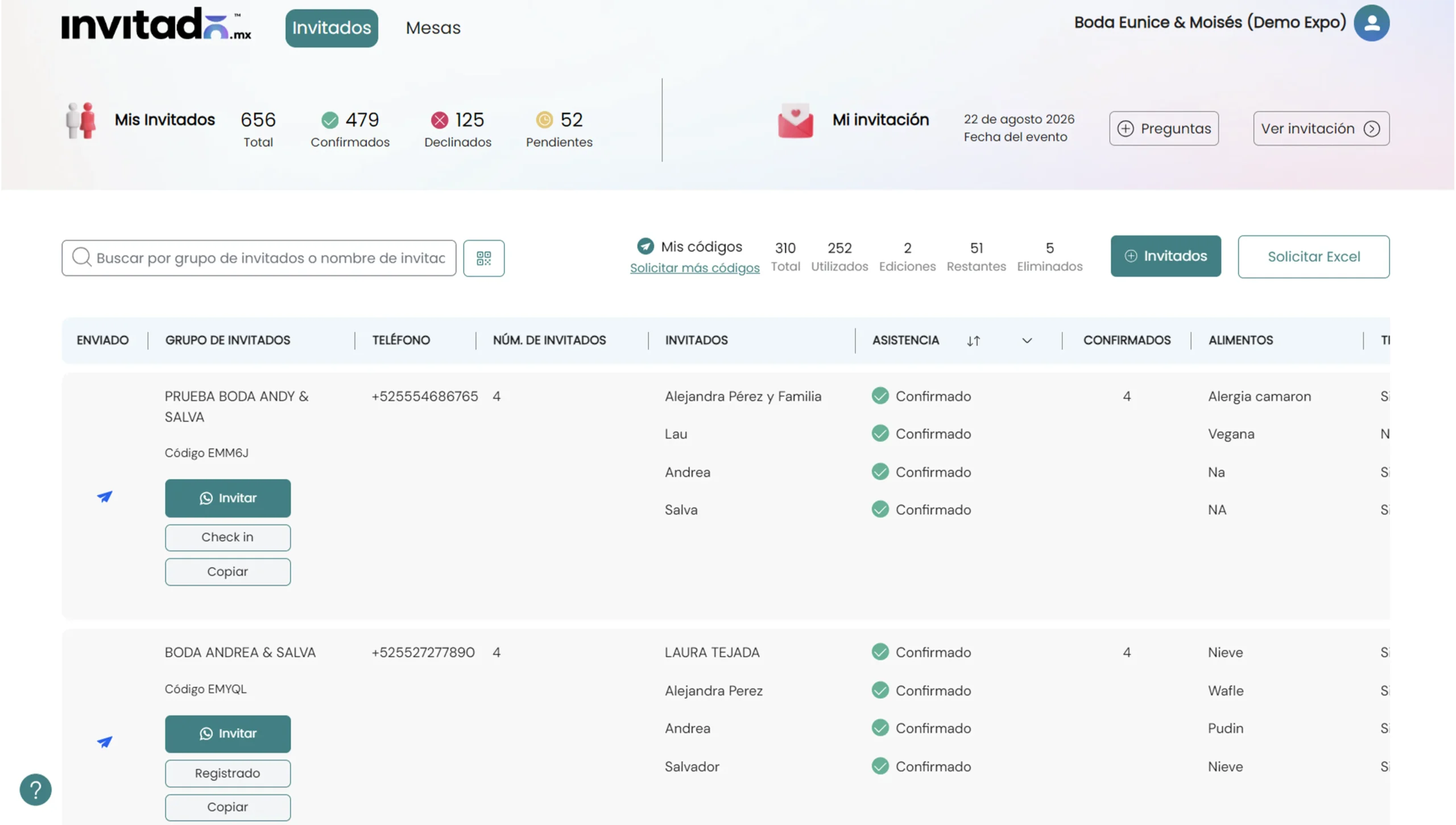The height and width of the screenshot is (825, 1456).
Task: Click the guest name Salvador
Action: [x=692, y=767]
